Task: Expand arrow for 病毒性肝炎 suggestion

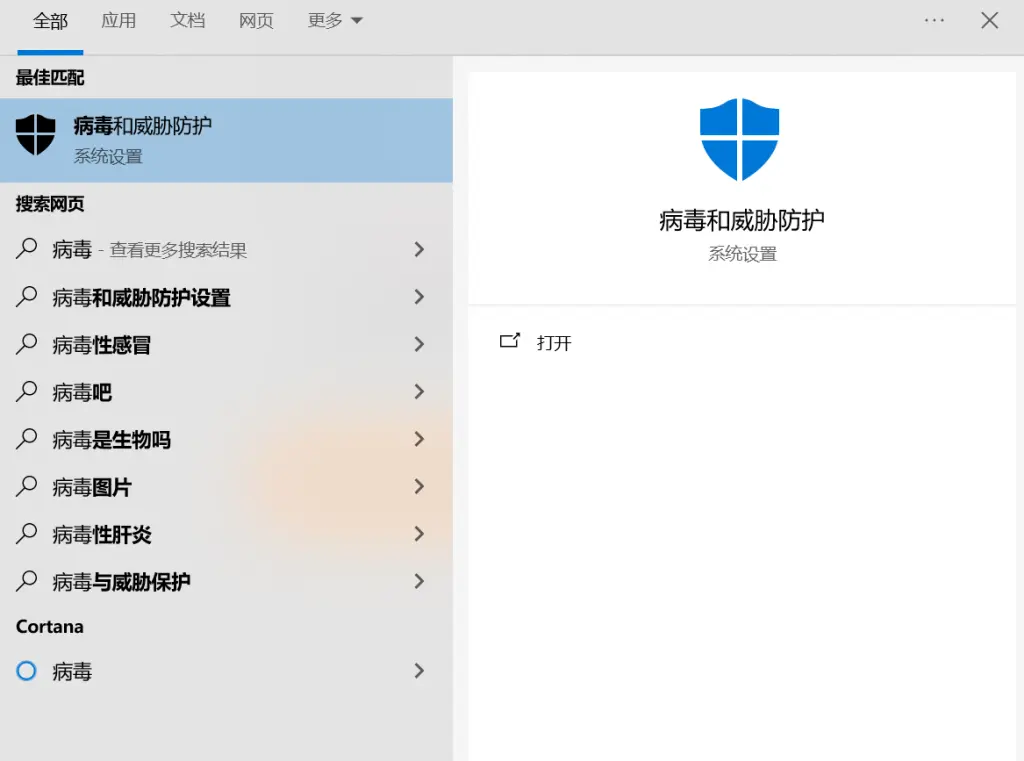Action: (x=419, y=534)
